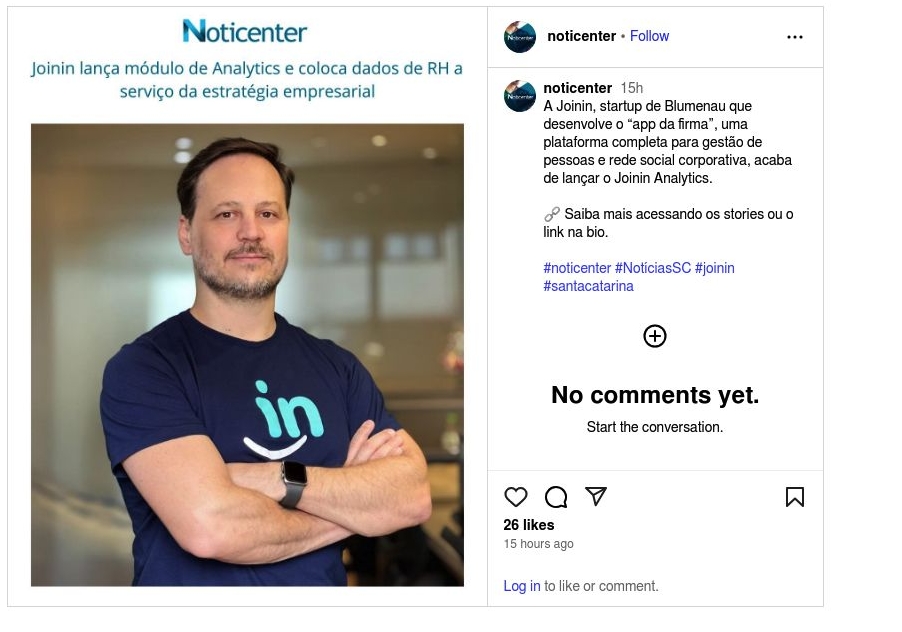Click the noticenter avatar in the header
Screen dimensions: 902x632
point(519,37)
